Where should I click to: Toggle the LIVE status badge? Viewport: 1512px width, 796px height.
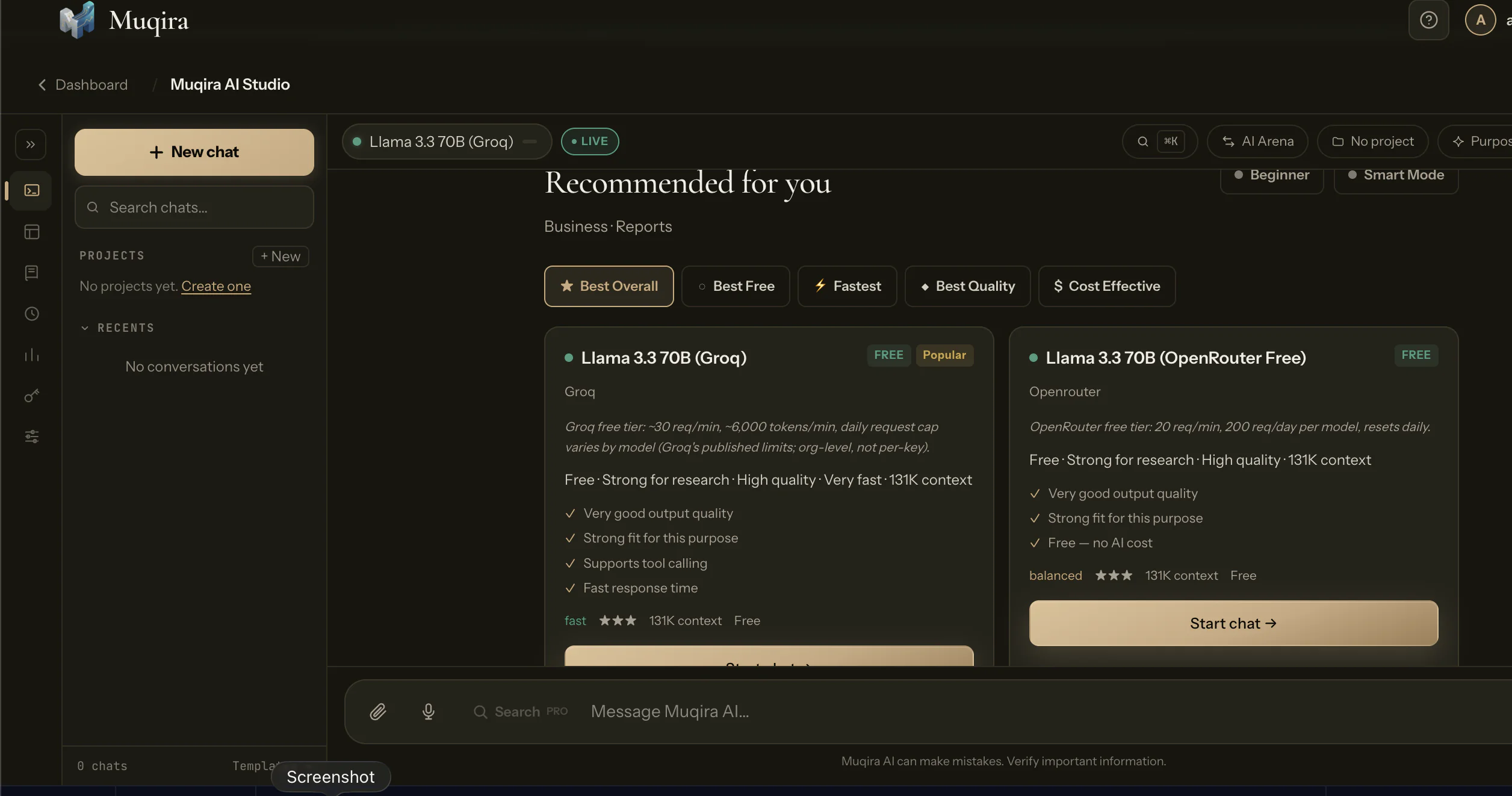tap(589, 141)
